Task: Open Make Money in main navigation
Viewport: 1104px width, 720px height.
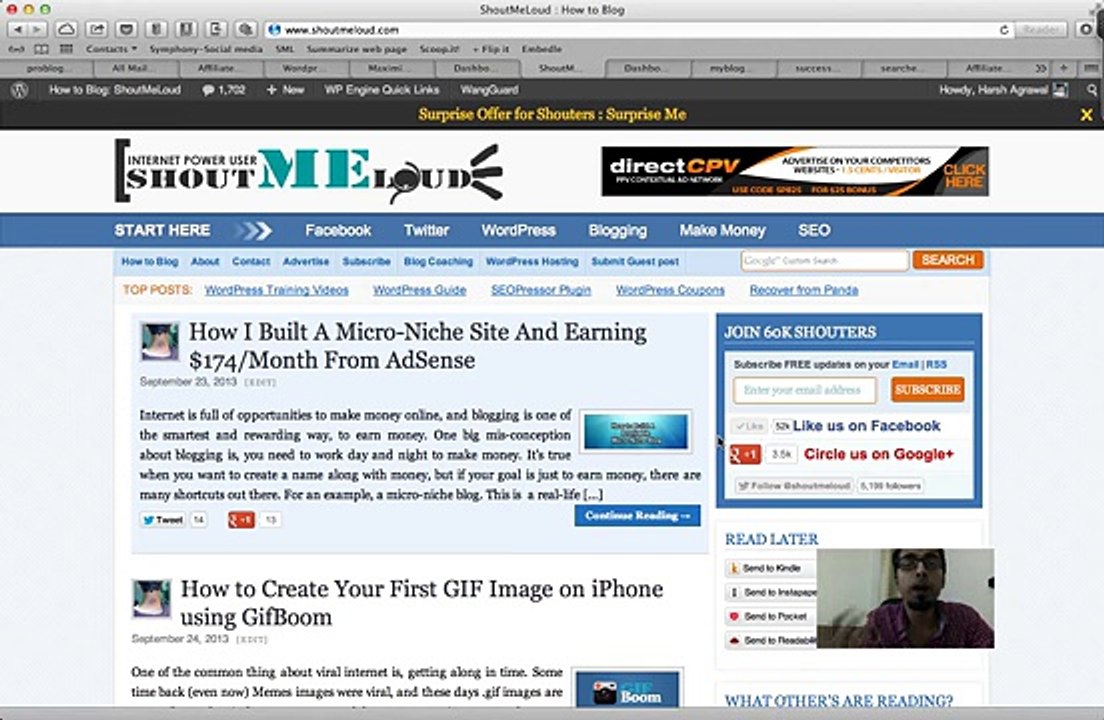Action: click(722, 231)
